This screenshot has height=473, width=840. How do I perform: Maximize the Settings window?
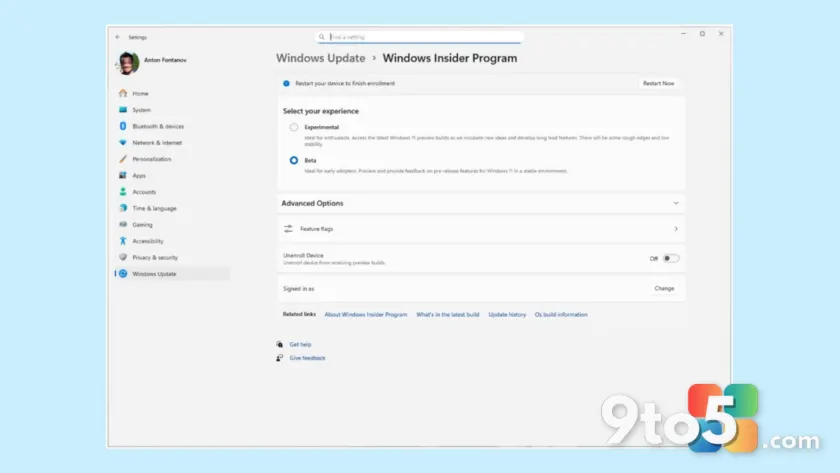(x=702, y=34)
